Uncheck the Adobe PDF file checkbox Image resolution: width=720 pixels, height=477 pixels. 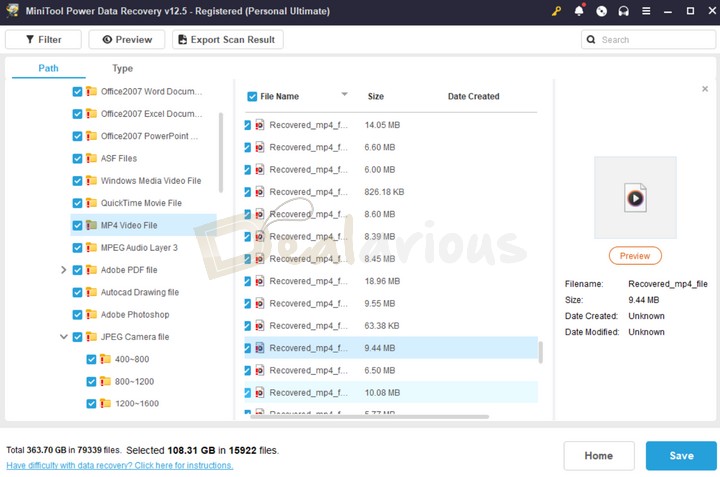[x=77, y=270]
